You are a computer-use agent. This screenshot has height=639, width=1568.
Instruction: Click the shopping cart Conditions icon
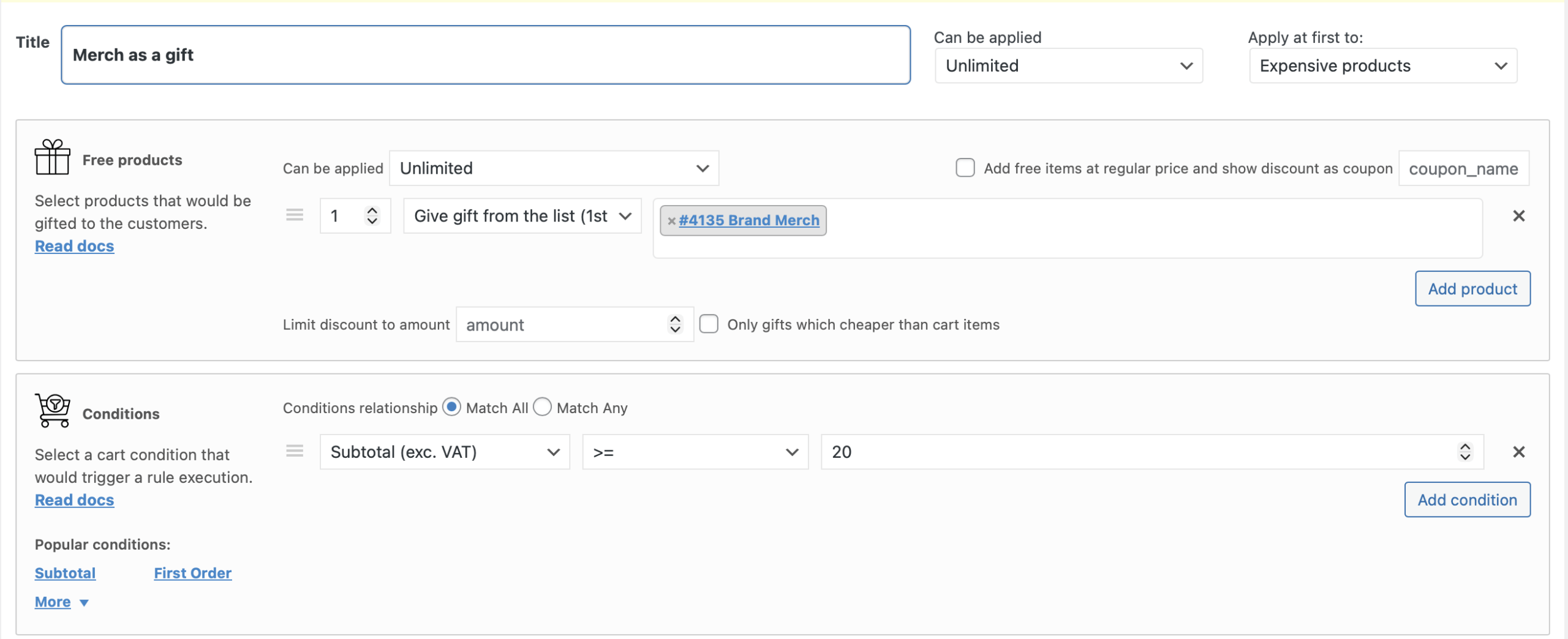[x=53, y=410]
